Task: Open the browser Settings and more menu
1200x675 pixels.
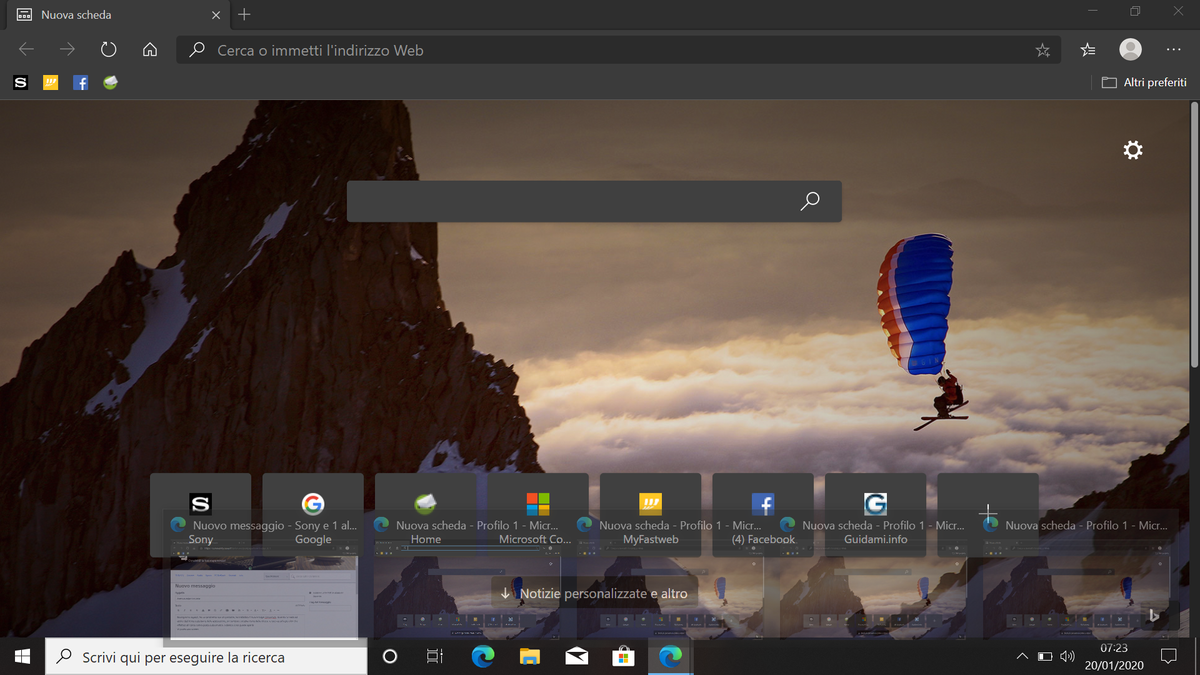Action: [1173, 50]
